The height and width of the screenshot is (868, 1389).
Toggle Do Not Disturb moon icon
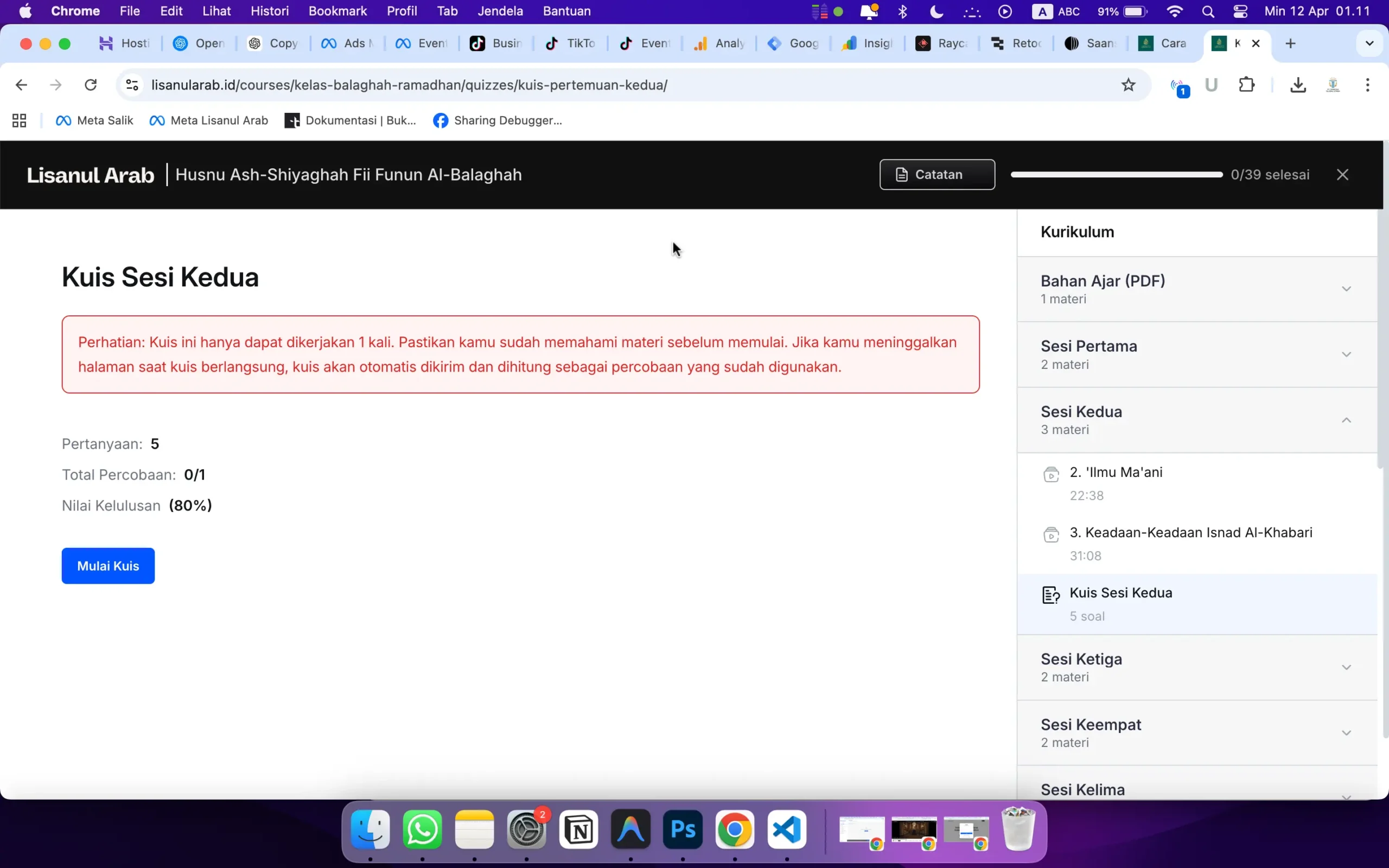pyautogui.click(x=936, y=11)
